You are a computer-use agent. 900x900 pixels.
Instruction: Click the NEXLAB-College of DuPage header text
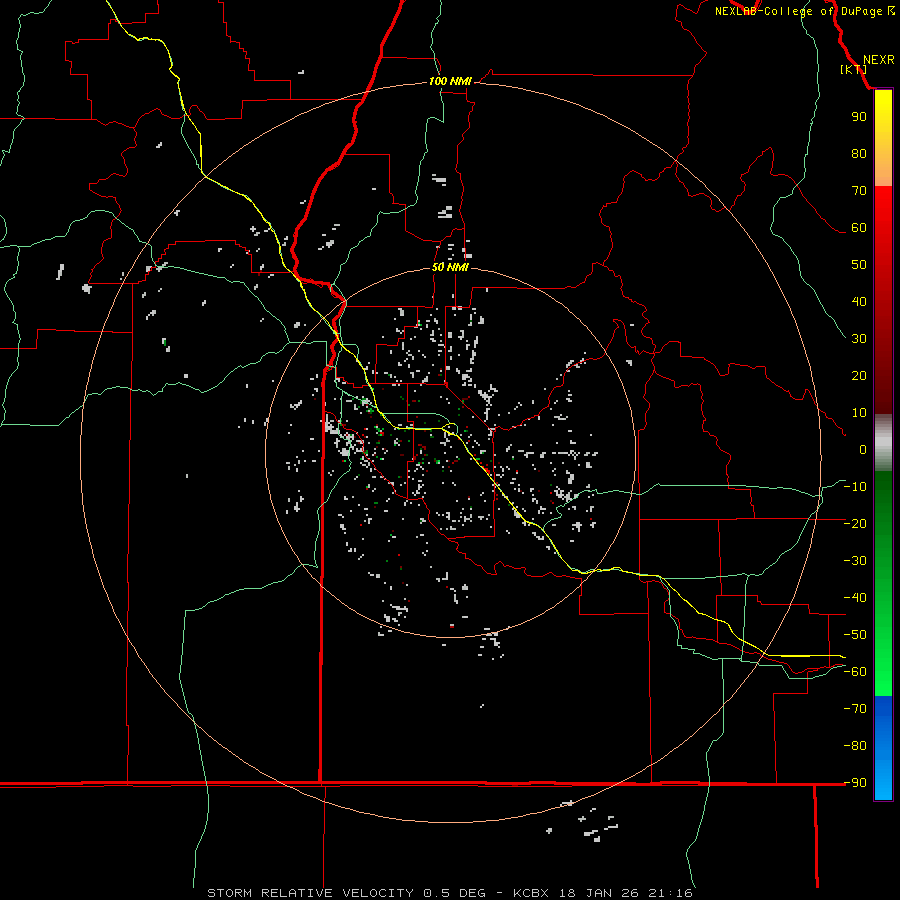pos(798,11)
